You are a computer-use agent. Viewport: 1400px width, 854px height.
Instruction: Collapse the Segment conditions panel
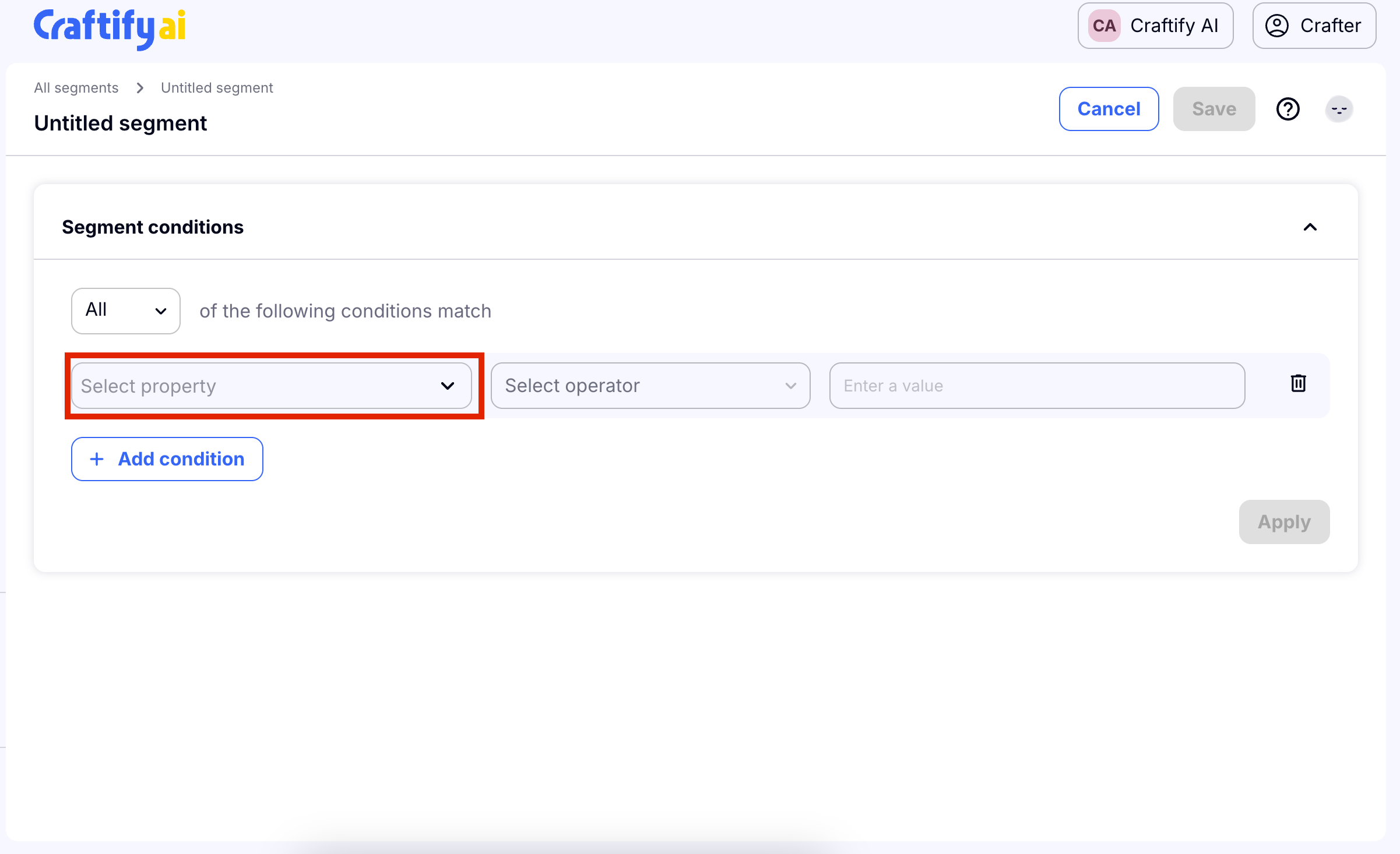click(x=1310, y=227)
